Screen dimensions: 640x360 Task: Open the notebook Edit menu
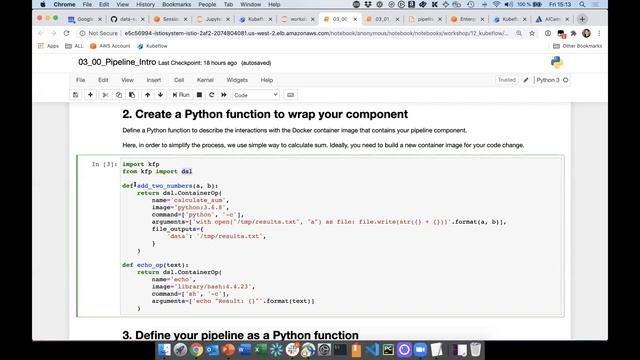pos(103,80)
